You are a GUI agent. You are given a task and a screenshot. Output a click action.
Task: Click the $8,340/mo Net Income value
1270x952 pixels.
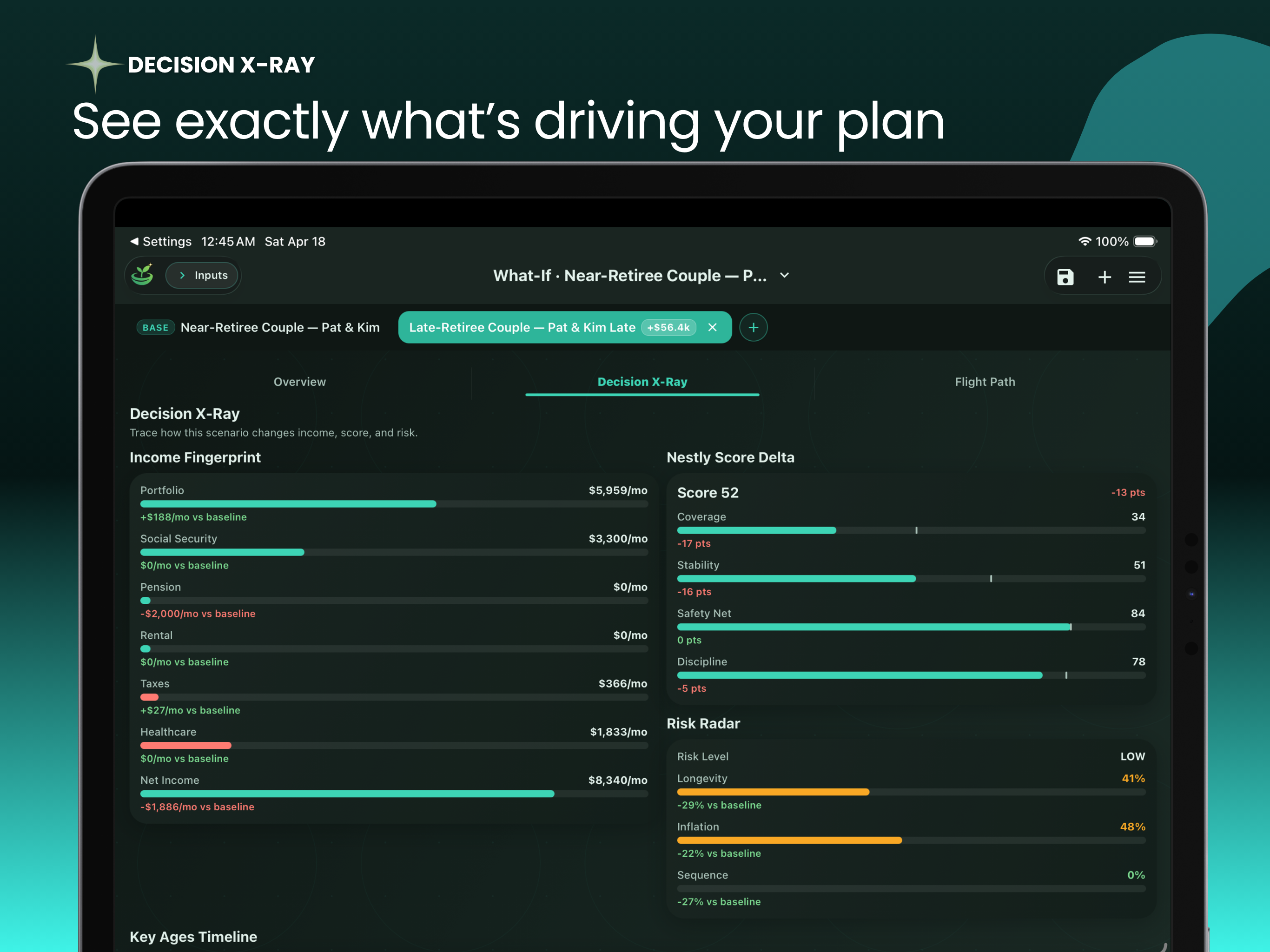click(618, 780)
